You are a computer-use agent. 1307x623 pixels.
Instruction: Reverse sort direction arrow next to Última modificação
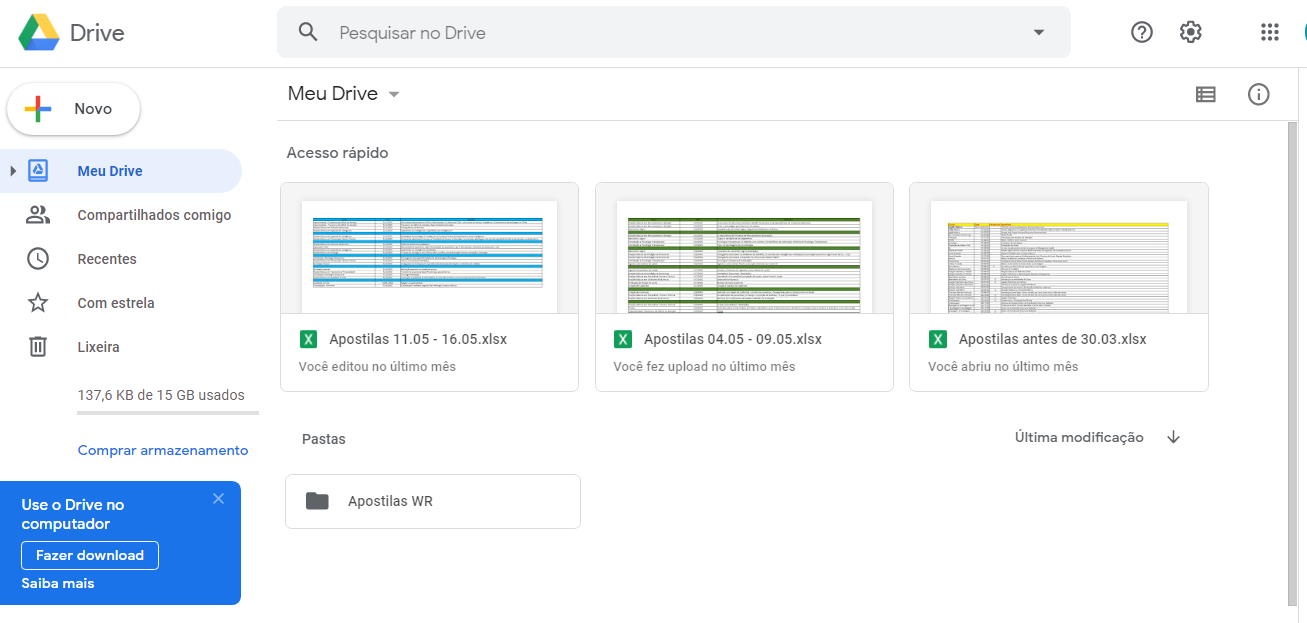[1174, 437]
